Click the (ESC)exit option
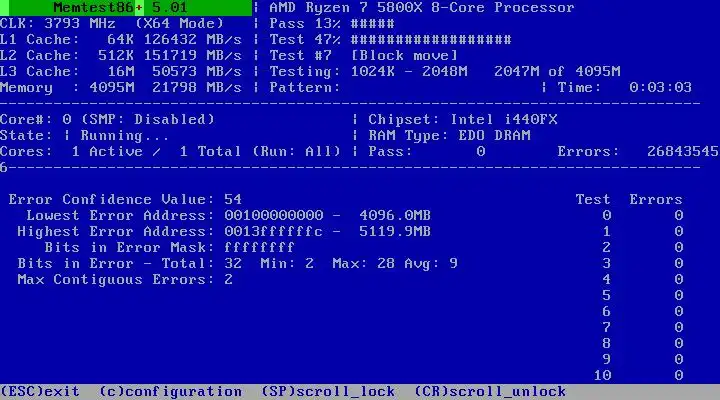The height and width of the screenshot is (400, 720). pyautogui.click(x=40, y=392)
